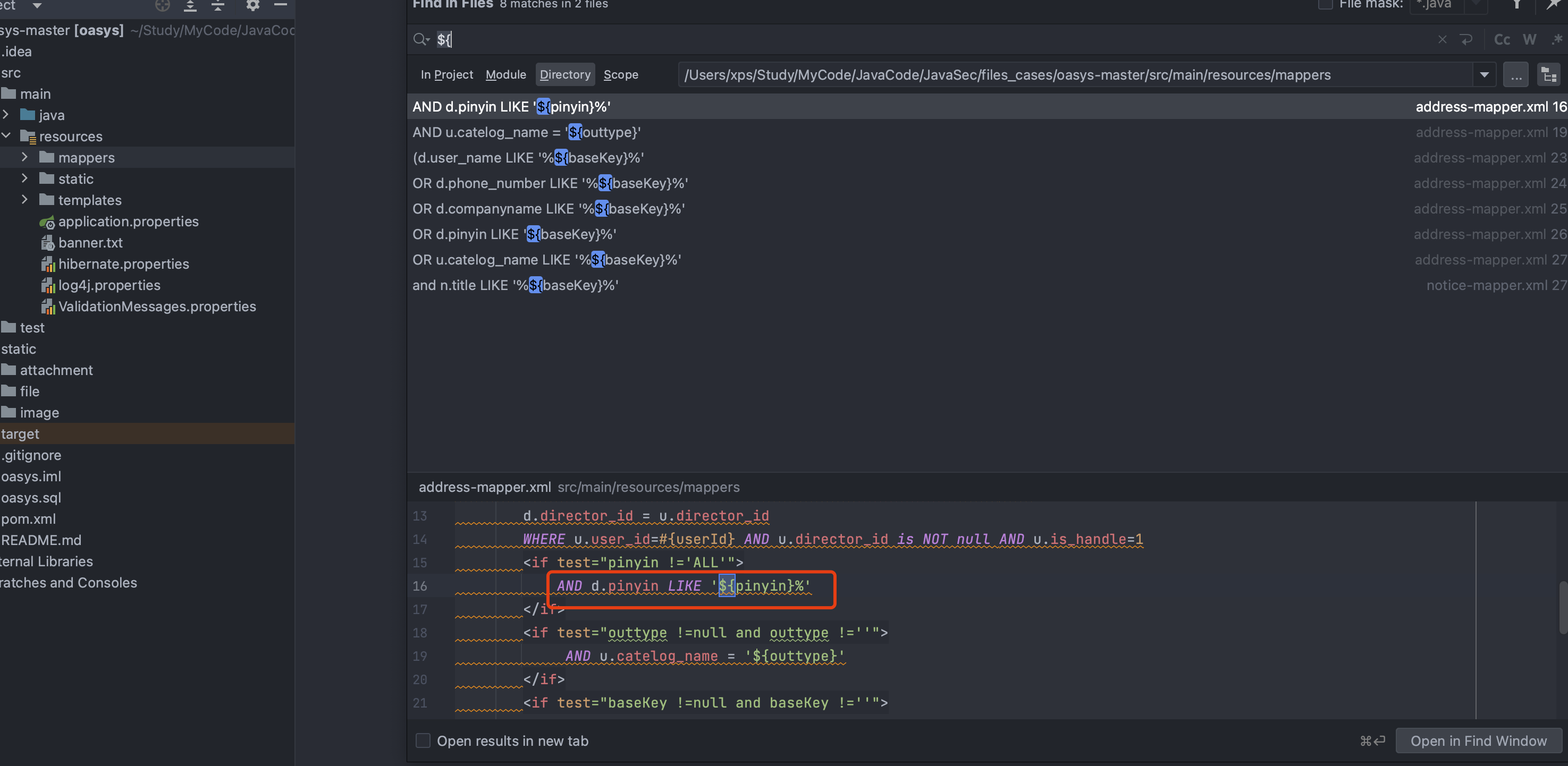Select the Module scope tab
1568x766 pixels.
pos(505,75)
